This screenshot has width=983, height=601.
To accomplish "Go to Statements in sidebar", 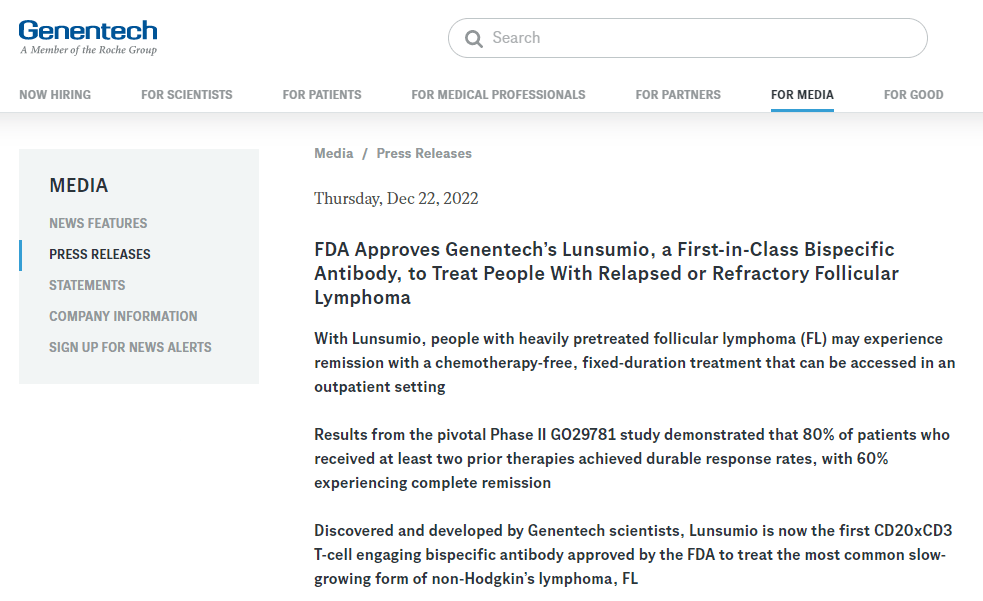I will click(x=87, y=285).
